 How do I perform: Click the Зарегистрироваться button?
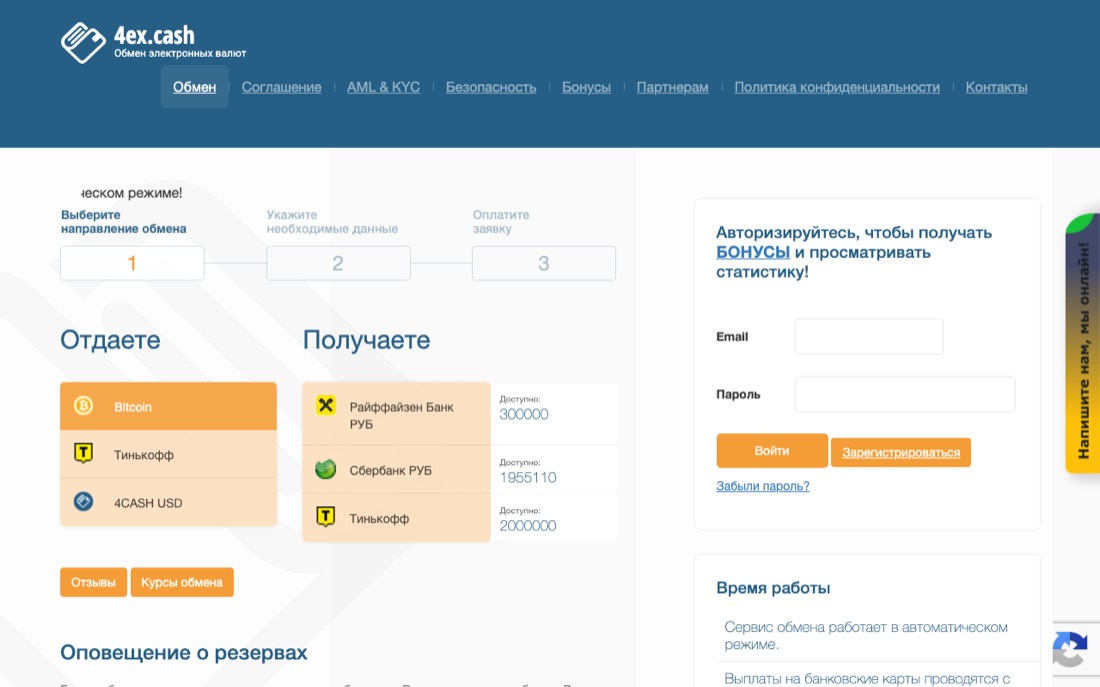pyautogui.click(x=901, y=453)
